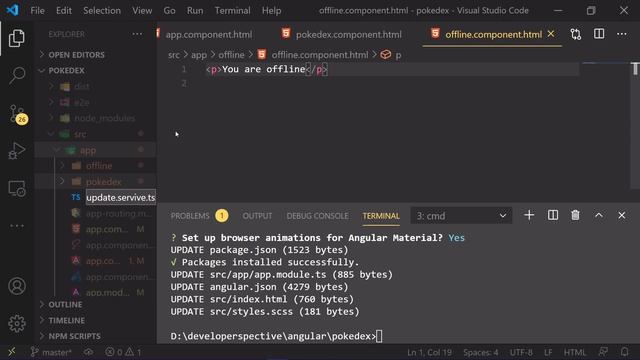Viewport: 640px width, 360px height.
Task: Click the master branch indicator in status bar
Action: coord(51,352)
